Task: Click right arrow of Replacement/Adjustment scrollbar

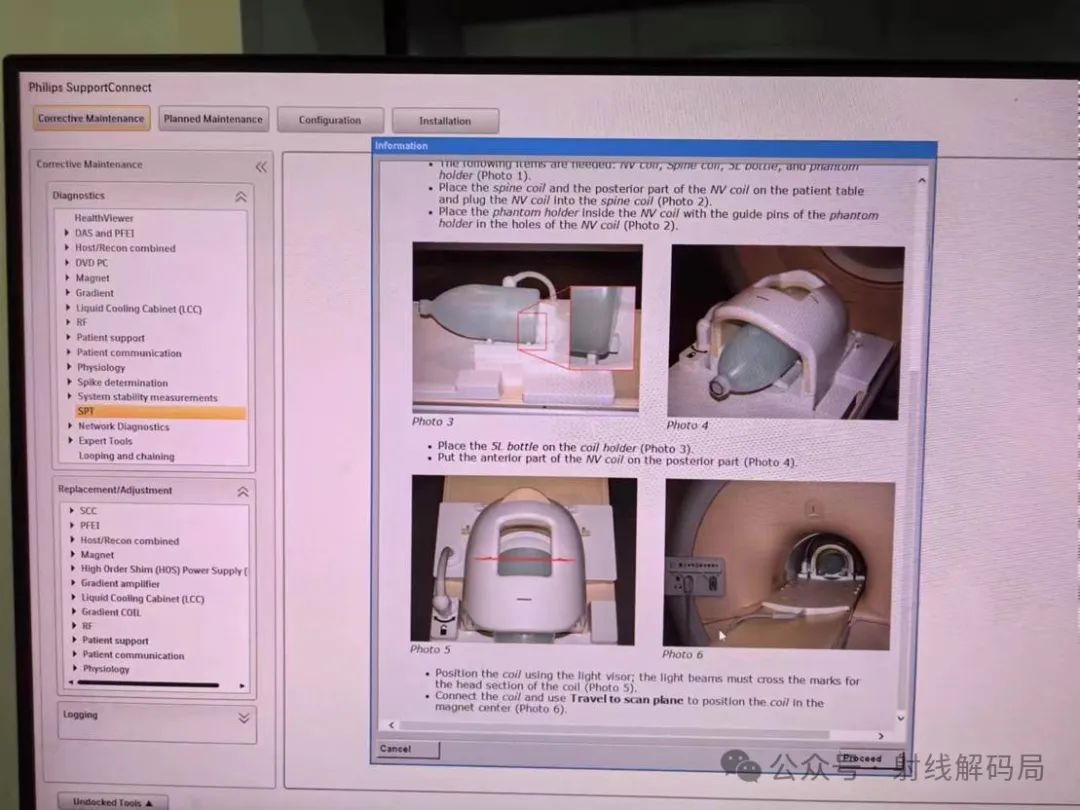Action: click(242, 685)
